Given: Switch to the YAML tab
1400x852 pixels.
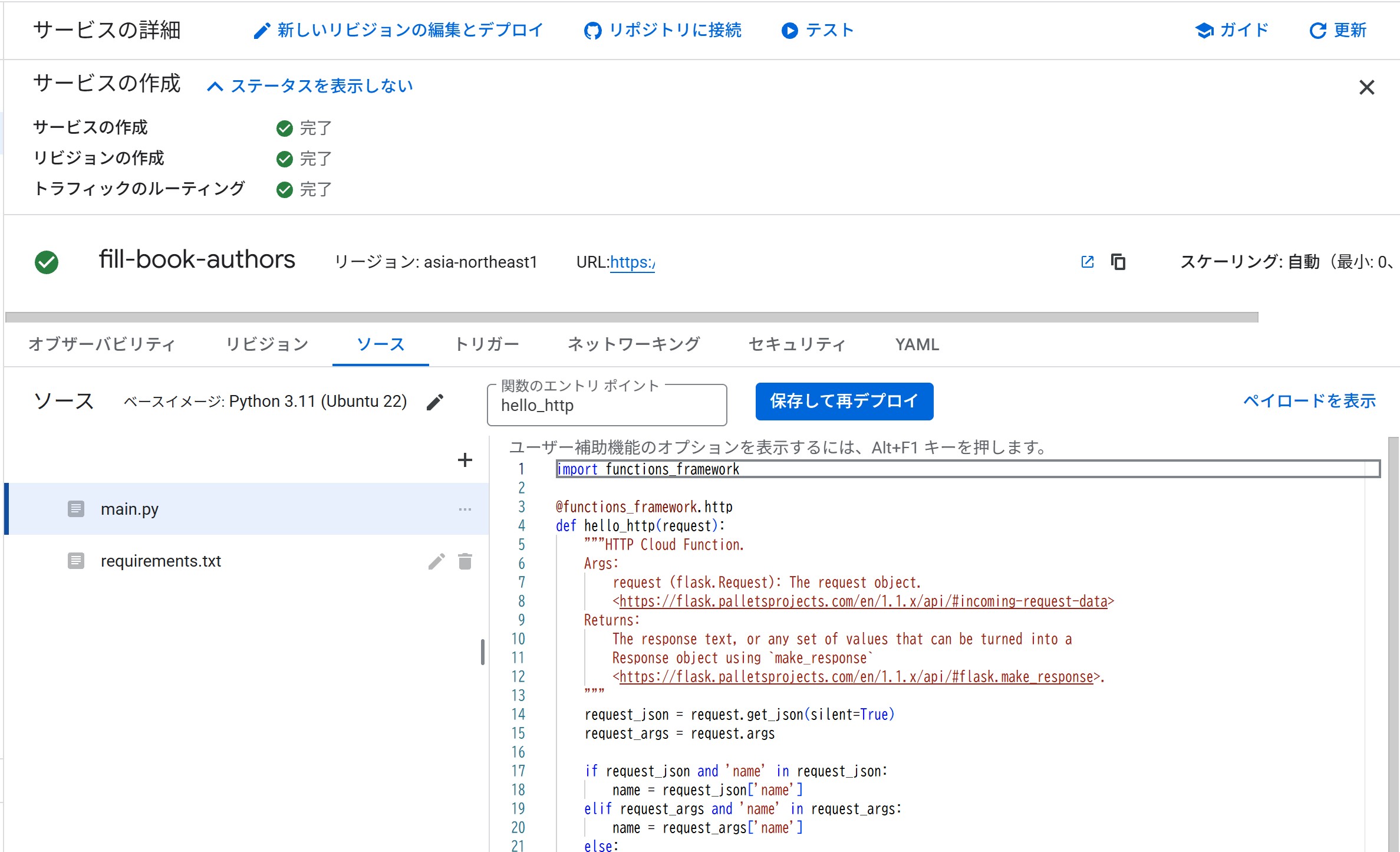Looking at the screenshot, I should pyautogui.click(x=917, y=344).
